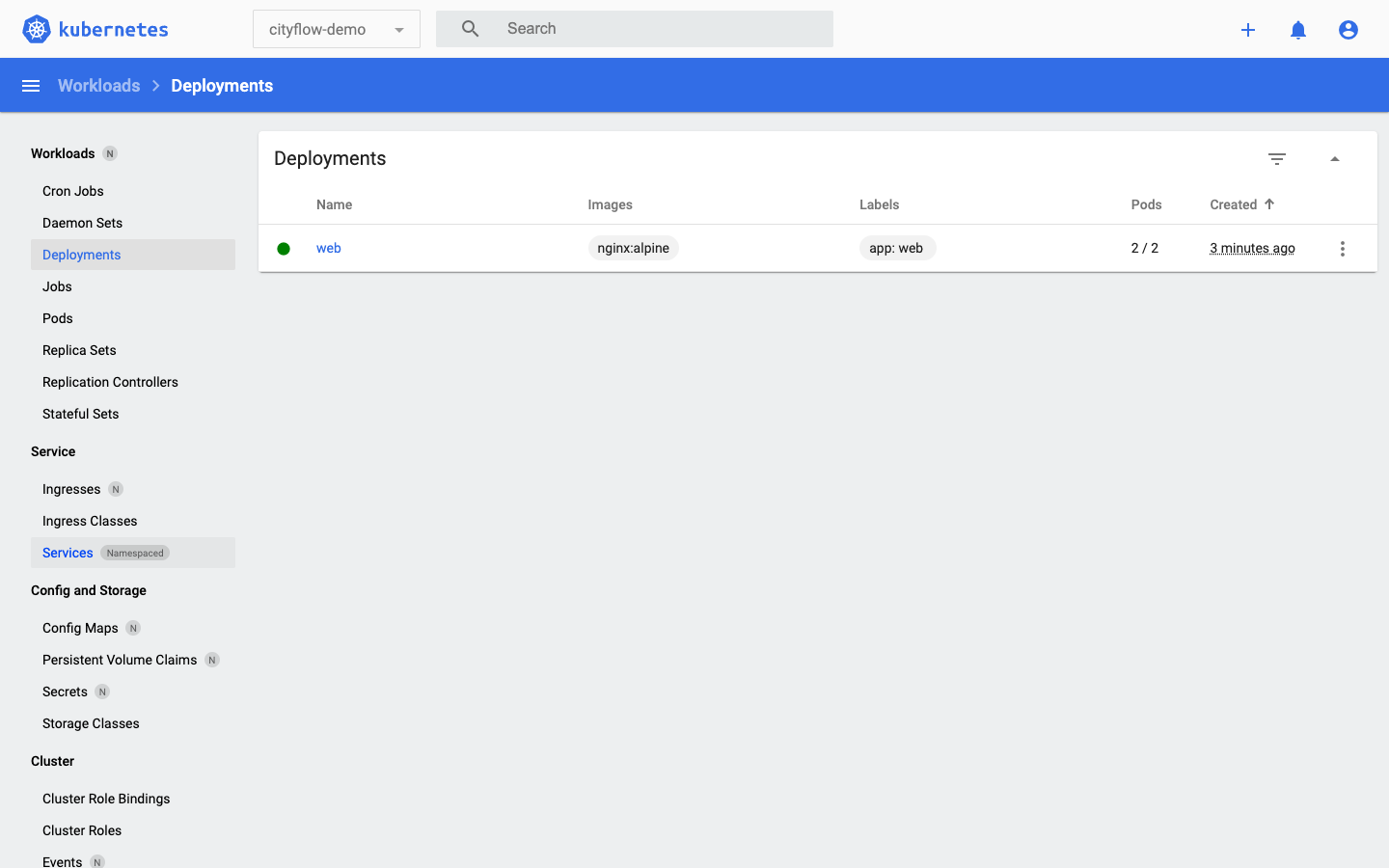Open the web deployment link
Viewport: 1389px width, 868px height.
329,248
